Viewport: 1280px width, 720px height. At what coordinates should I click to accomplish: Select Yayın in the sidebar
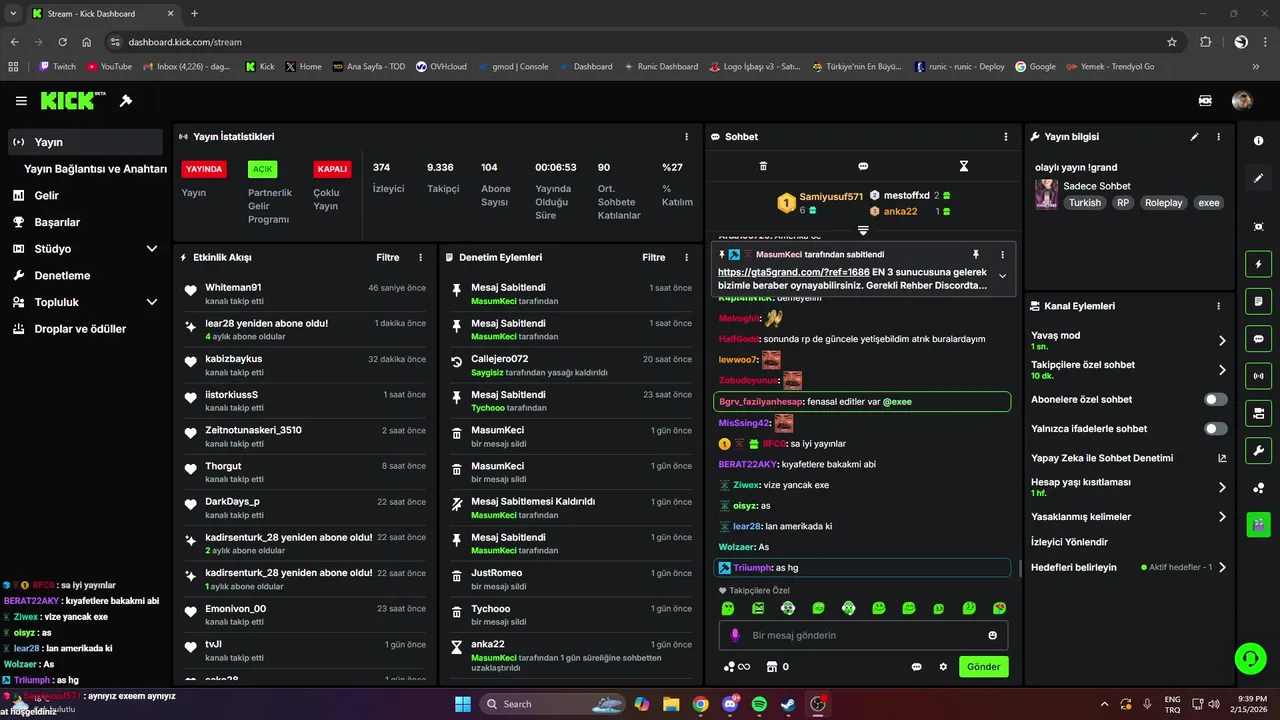tap(86, 142)
